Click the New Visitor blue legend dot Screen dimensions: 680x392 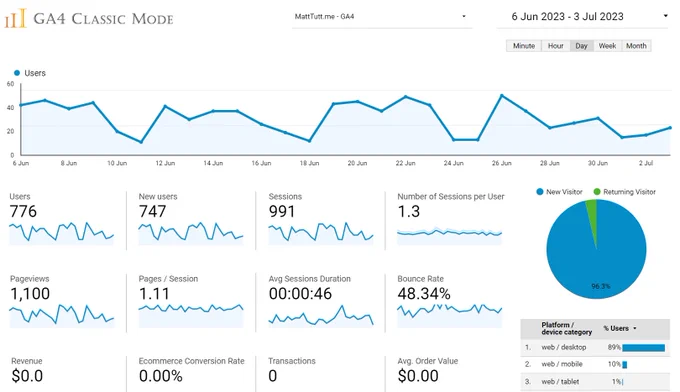pyautogui.click(x=539, y=192)
